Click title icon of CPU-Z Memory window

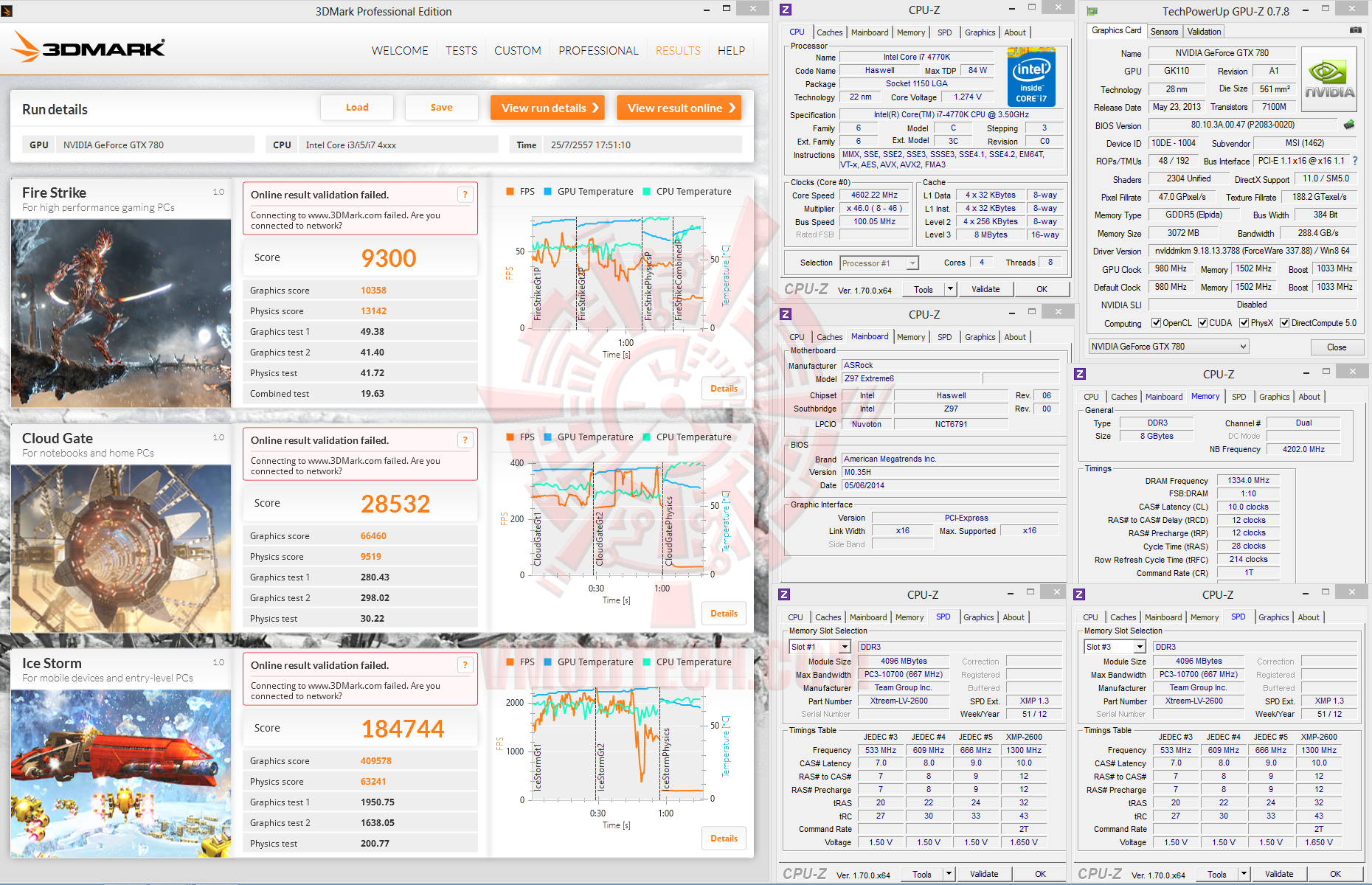pos(1080,374)
